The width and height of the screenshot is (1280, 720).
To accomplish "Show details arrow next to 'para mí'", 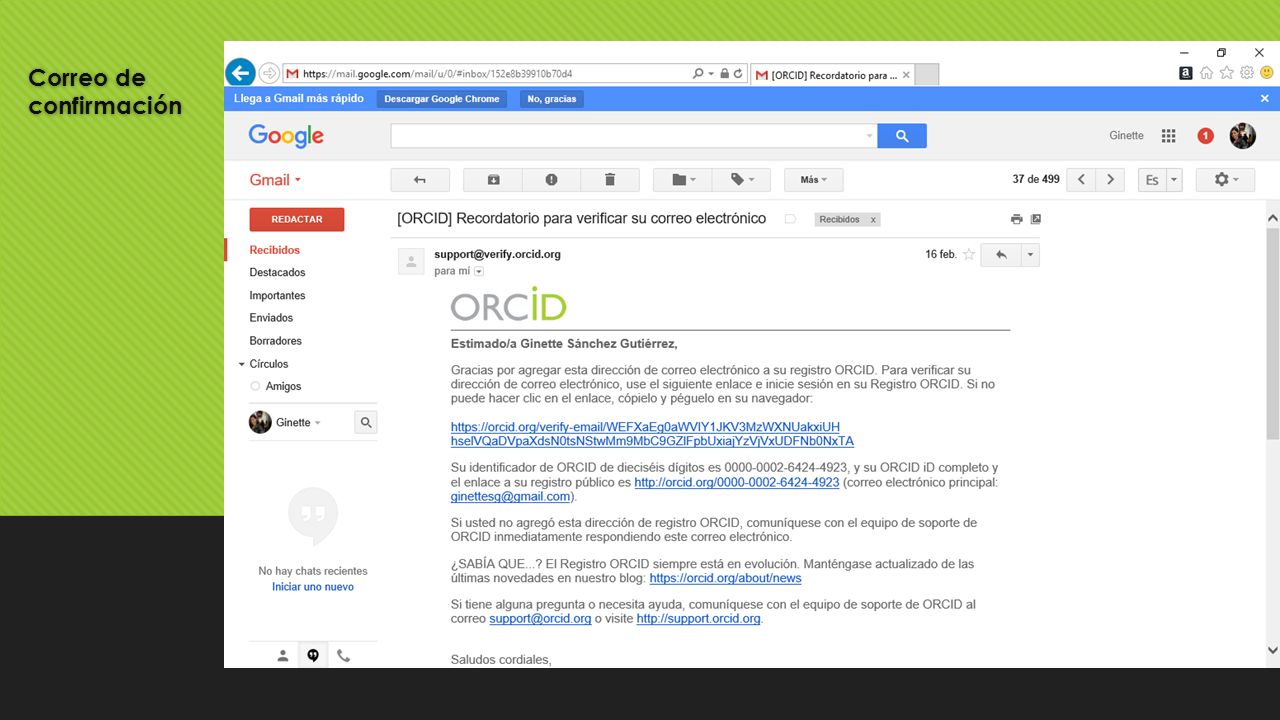I will (x=479, y=271).
